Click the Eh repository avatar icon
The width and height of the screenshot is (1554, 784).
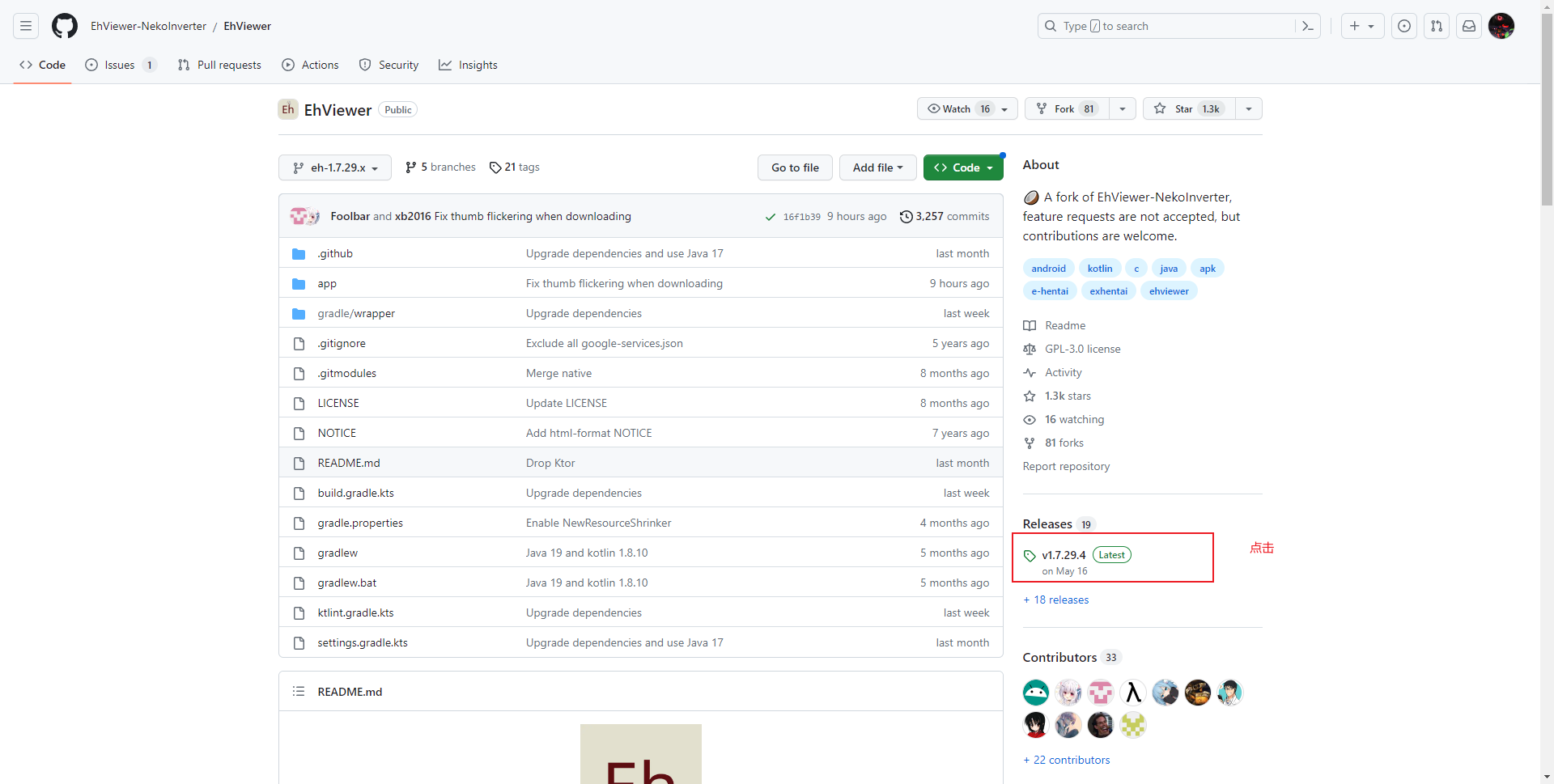point(288,109)
